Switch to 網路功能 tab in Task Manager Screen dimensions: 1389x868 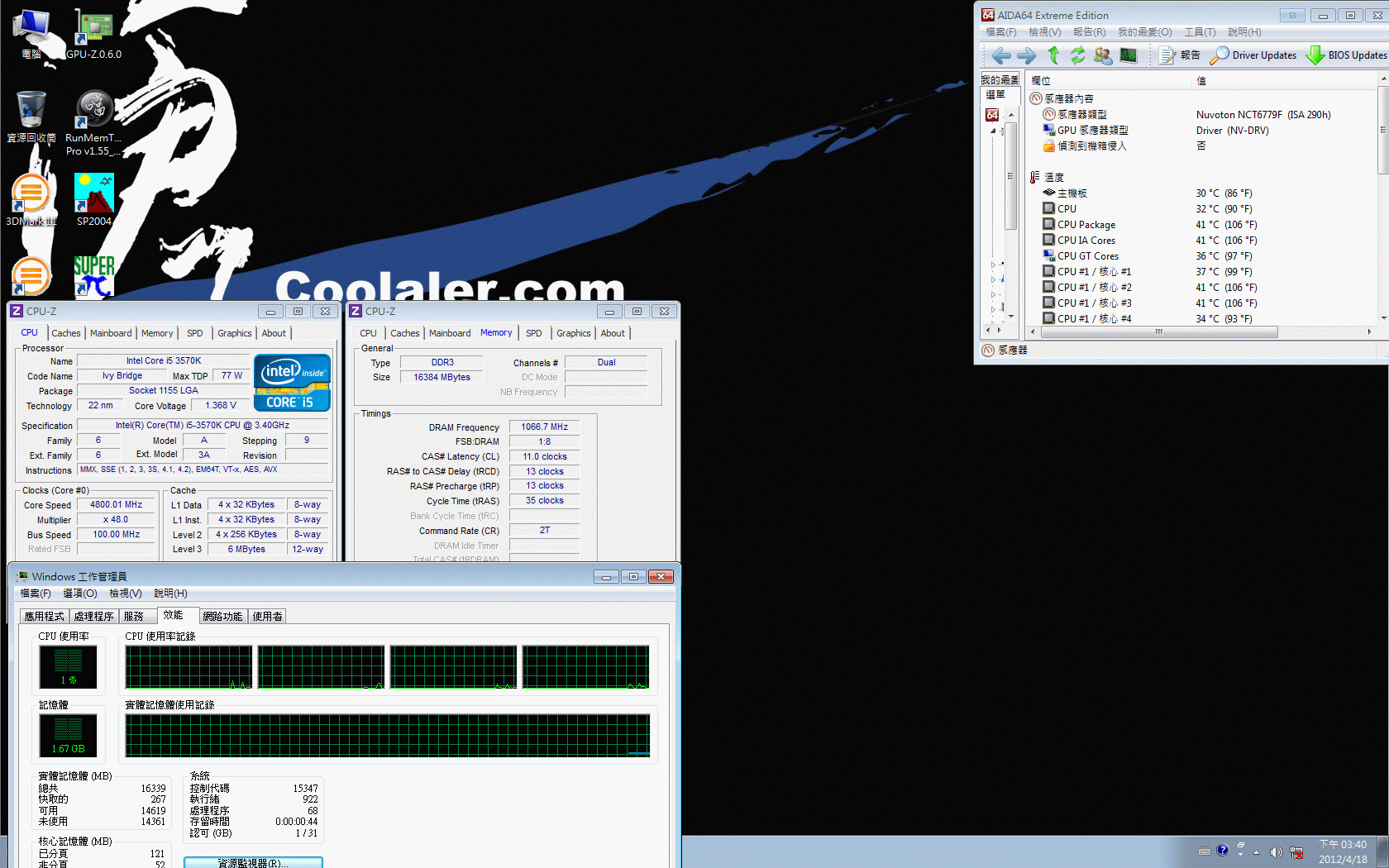coord(222,616)
